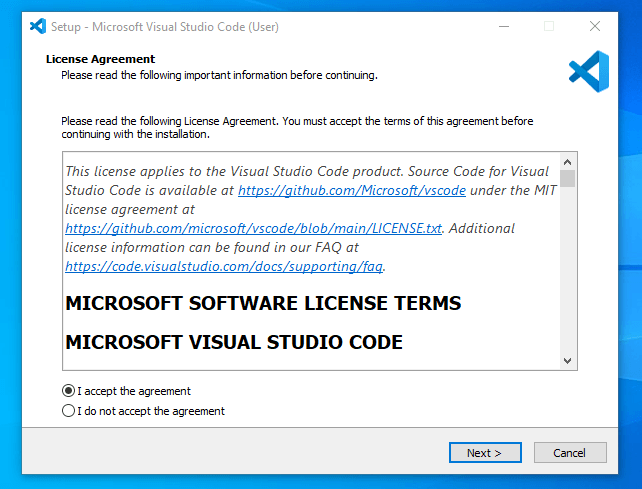Select "I accept the agreement" radio button
The height and width of the screenshot is (489, 642).
[68, 391]
